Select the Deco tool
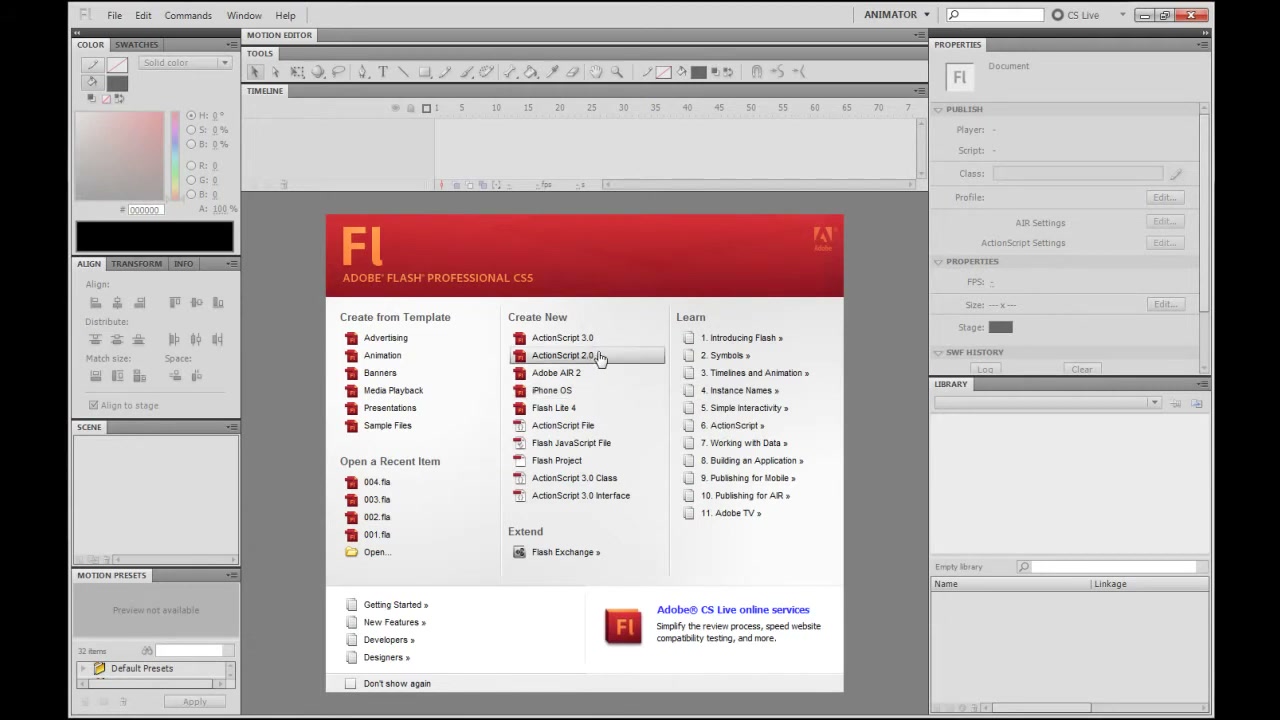The width and height of the screenshot is (1280, 720). pyautogui.click(x=487, y=72)
